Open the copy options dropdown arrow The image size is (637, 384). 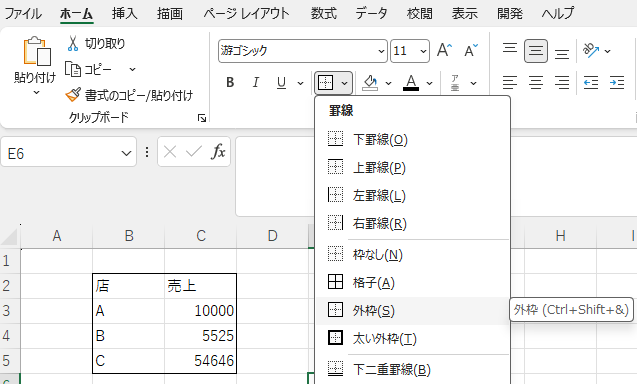[132, 69]
